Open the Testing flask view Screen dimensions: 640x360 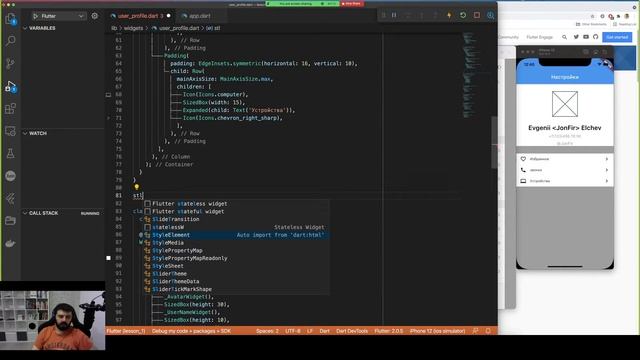tap(11, 153)
